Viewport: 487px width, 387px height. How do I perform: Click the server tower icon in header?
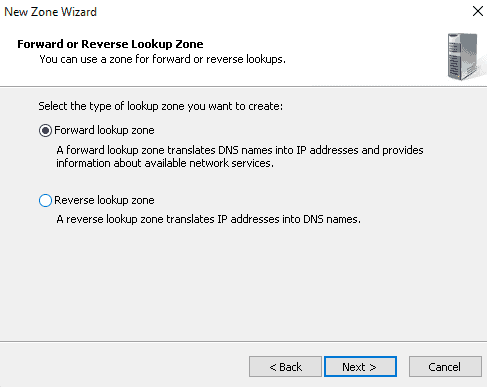463,56
